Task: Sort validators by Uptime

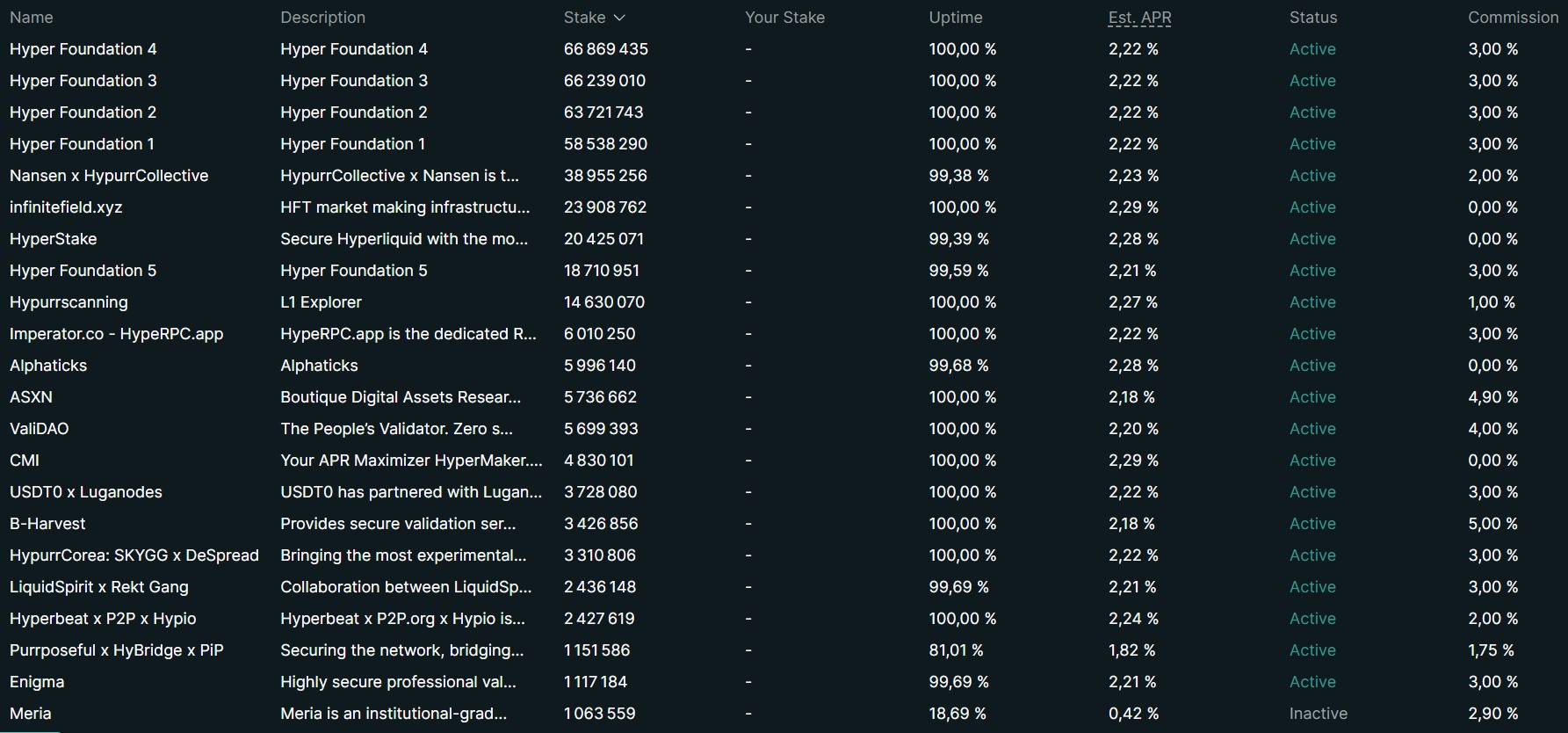Action: (955, 17)
